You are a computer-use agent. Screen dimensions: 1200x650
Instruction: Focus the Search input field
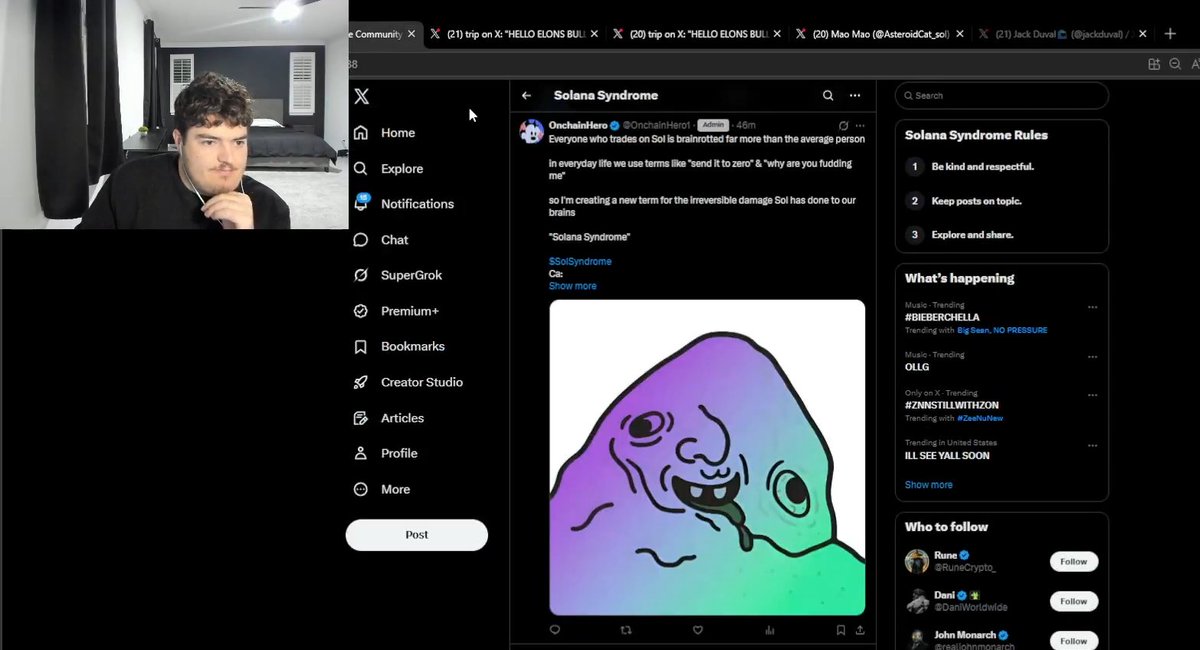tap(1002, 96)
